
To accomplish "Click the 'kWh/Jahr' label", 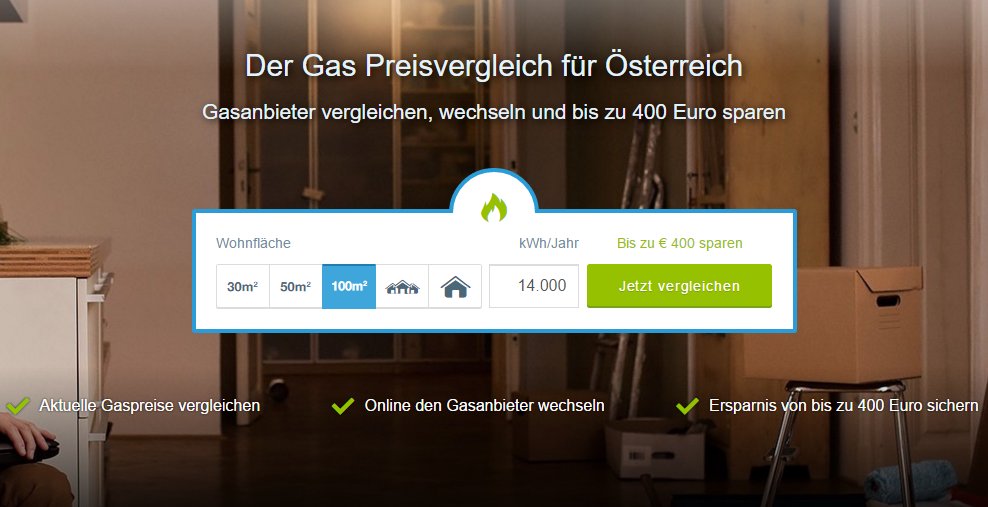I will point(549,243).
